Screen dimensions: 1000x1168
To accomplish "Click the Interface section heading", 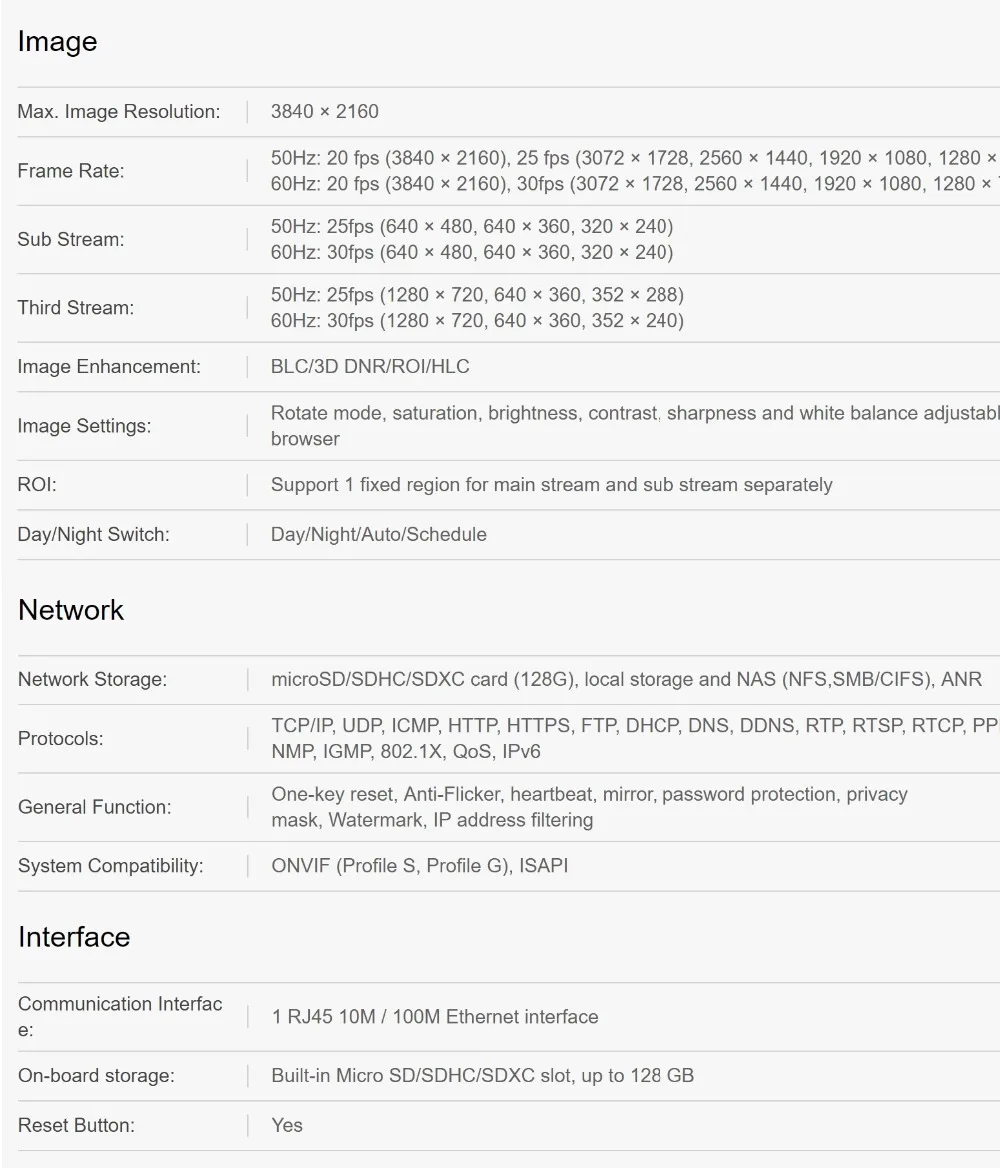I will click(x=74, y=937).
